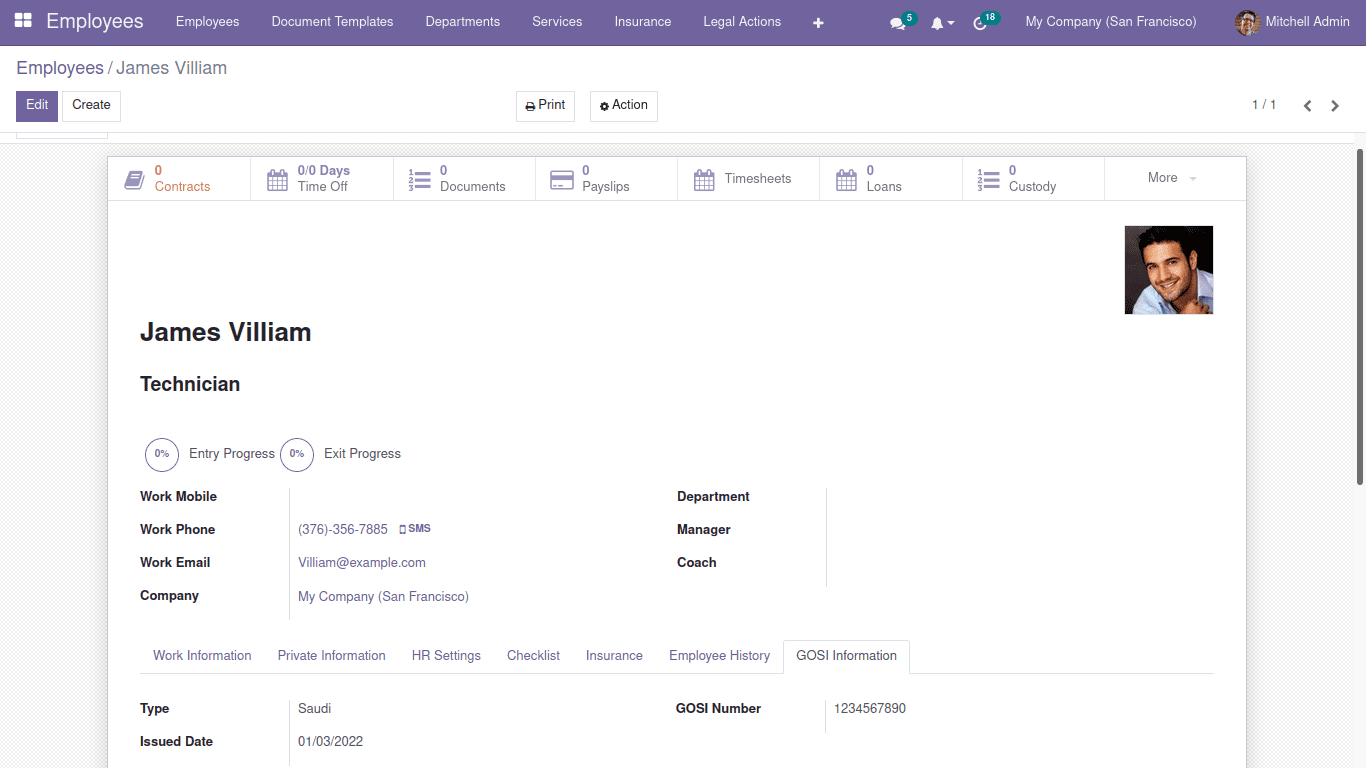Open the Villiam@example.com email link
1366x768 pixels.
[362, 562]
